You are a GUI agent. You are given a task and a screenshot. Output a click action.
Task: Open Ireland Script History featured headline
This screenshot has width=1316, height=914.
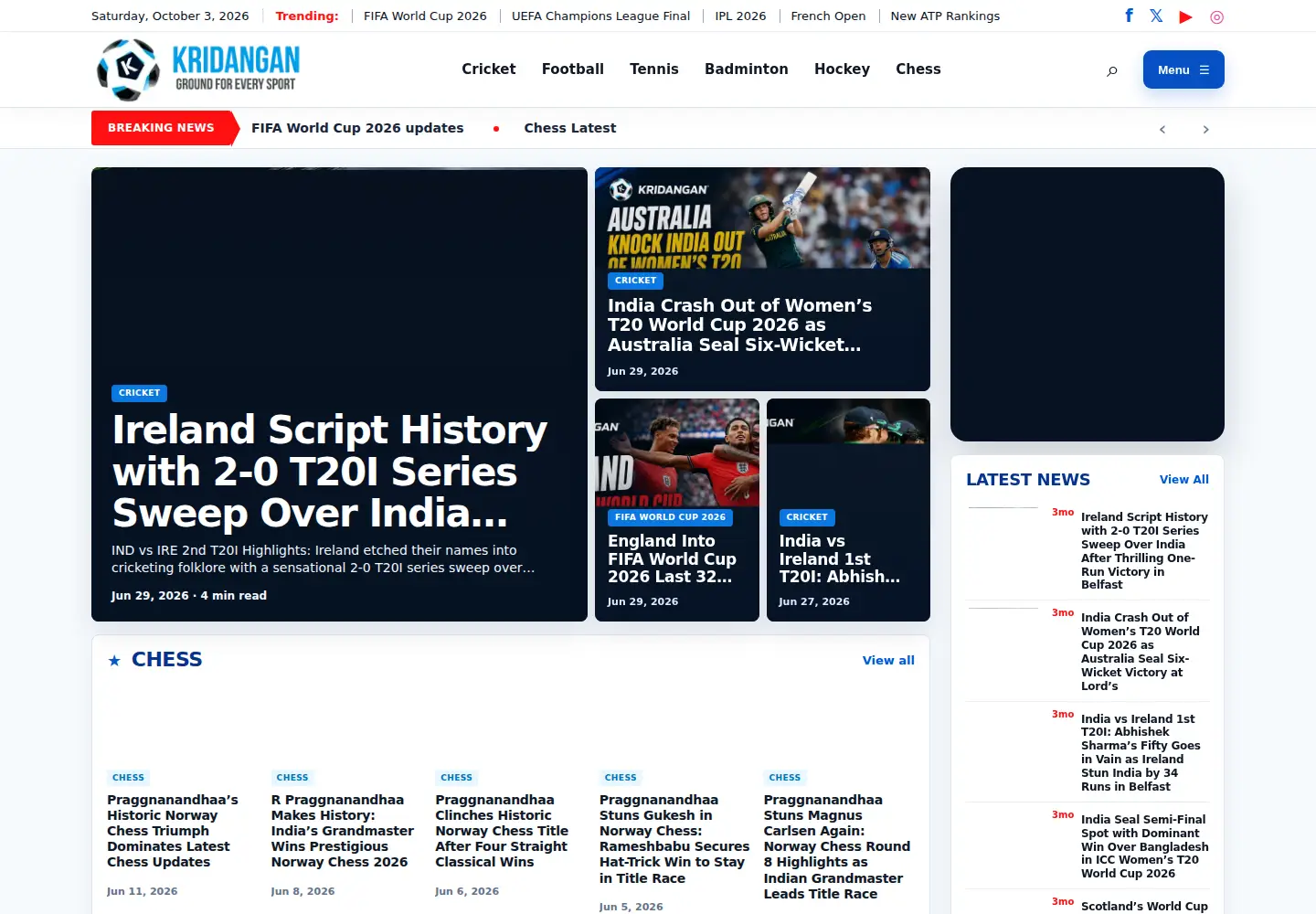coord(329,472)
